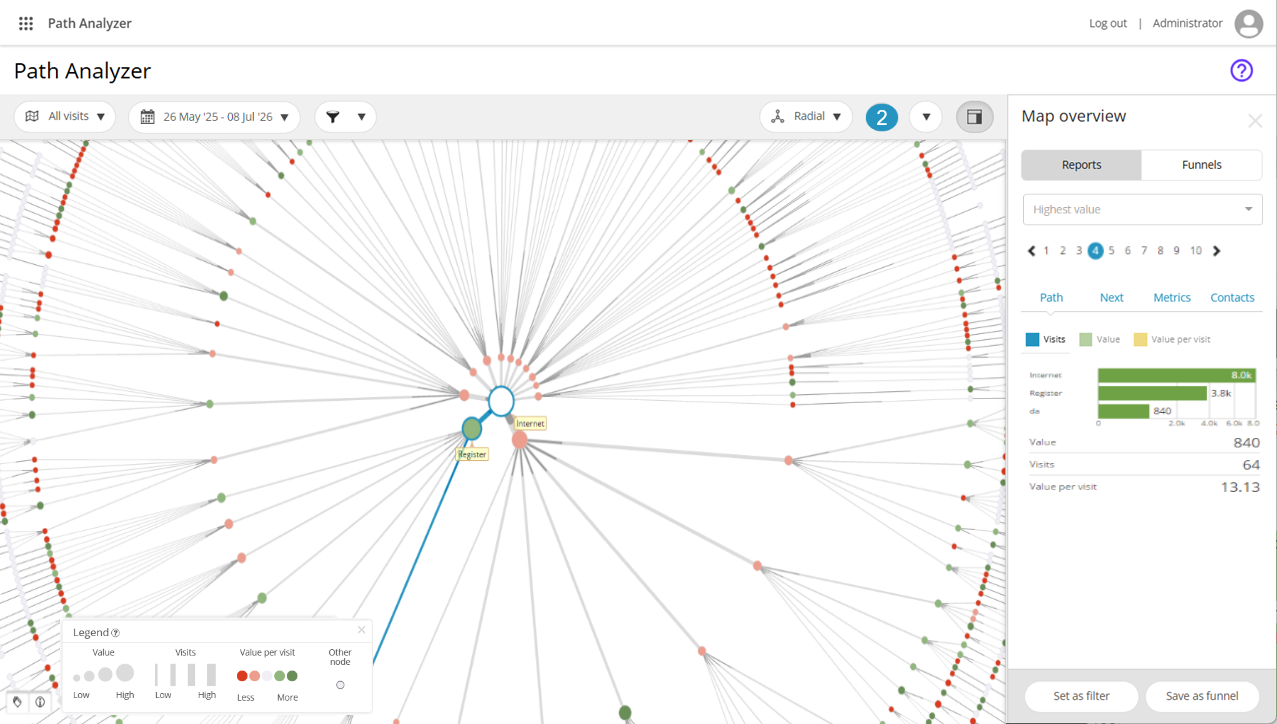Image resolution: width=1277 pixels, height=724 pixels.
Task: Open the purple help question-mark icon
Action: coord(1241,70)
